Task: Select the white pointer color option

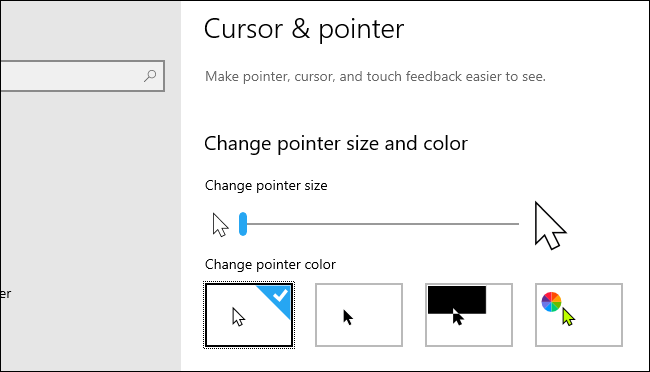Action: coord(249,315)
